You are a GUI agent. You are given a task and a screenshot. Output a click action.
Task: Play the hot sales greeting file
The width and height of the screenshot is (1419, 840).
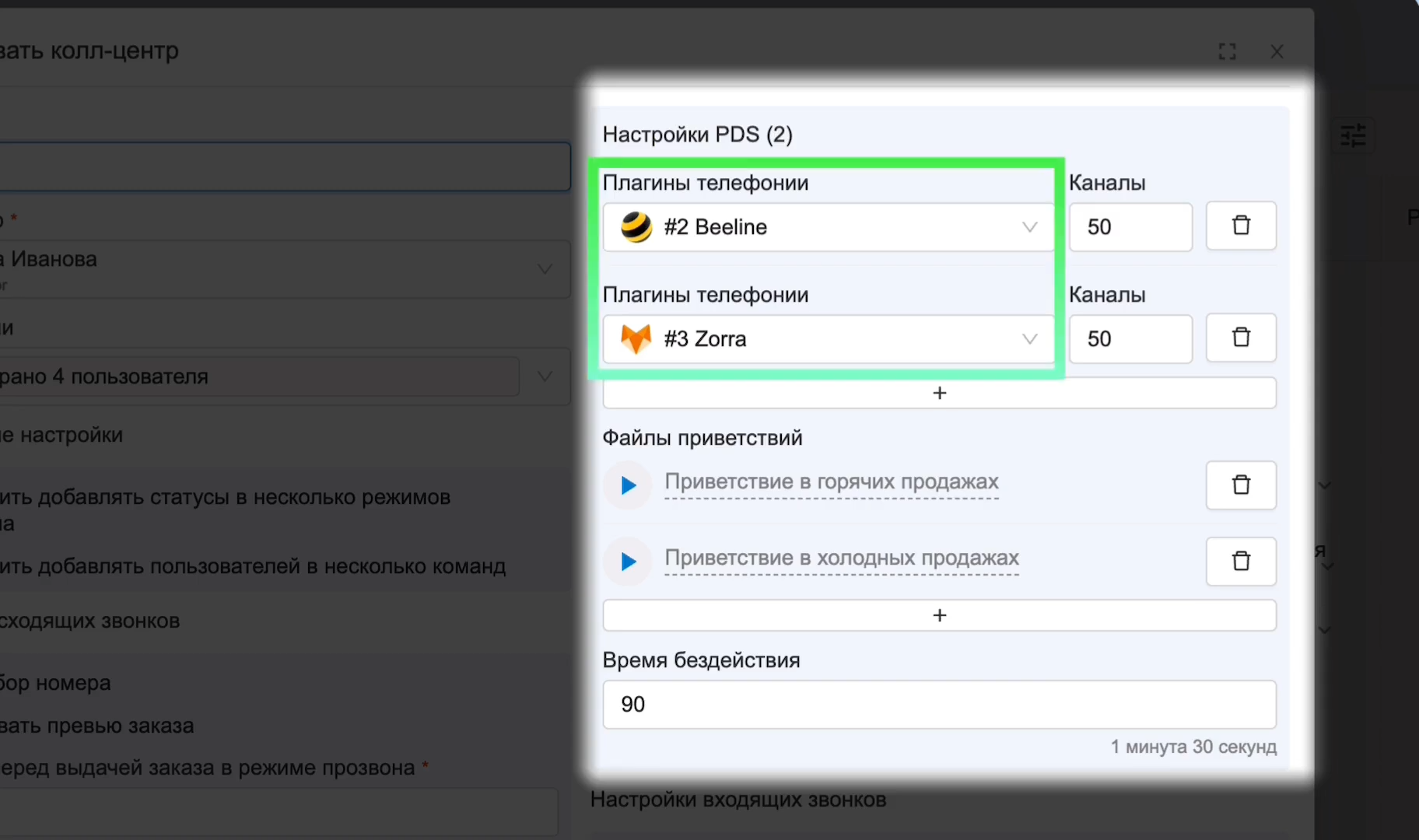[x=628, y=485]
